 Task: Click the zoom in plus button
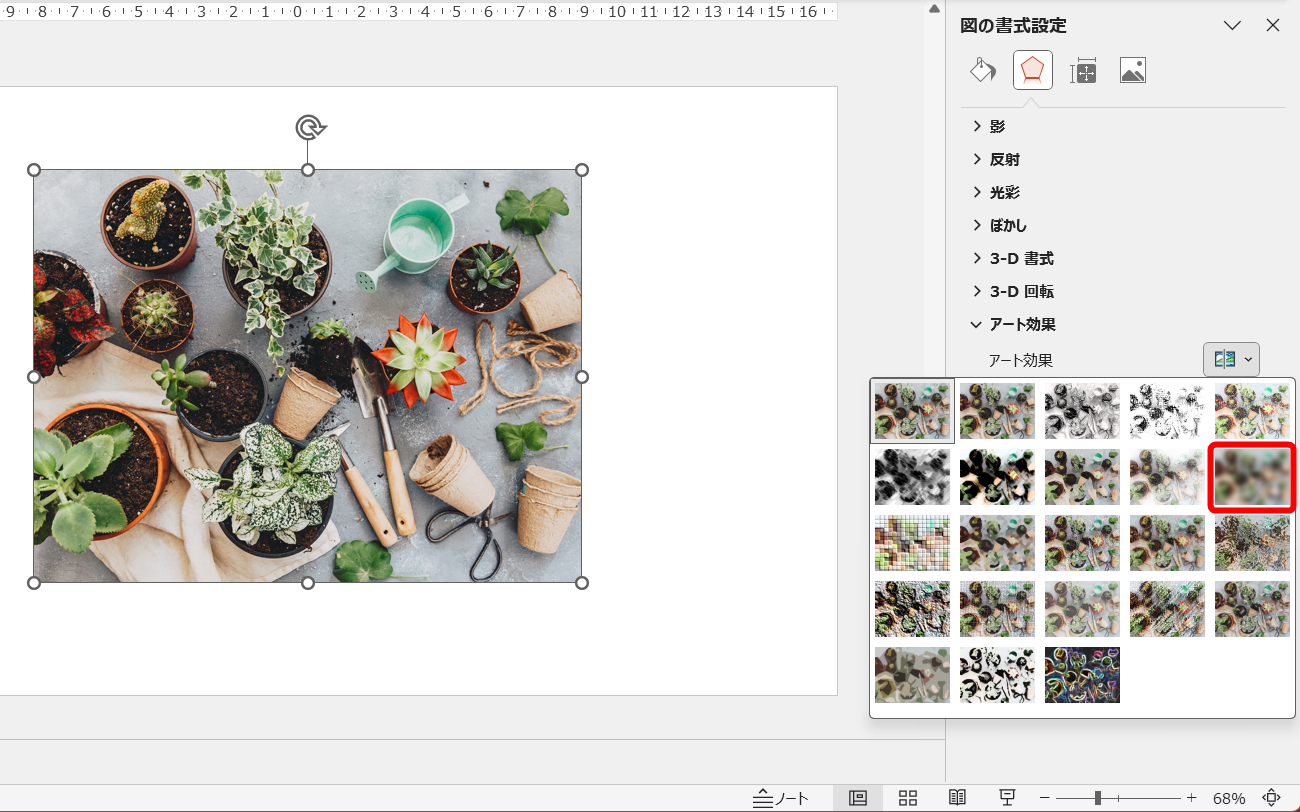[x=1191, y=797]
